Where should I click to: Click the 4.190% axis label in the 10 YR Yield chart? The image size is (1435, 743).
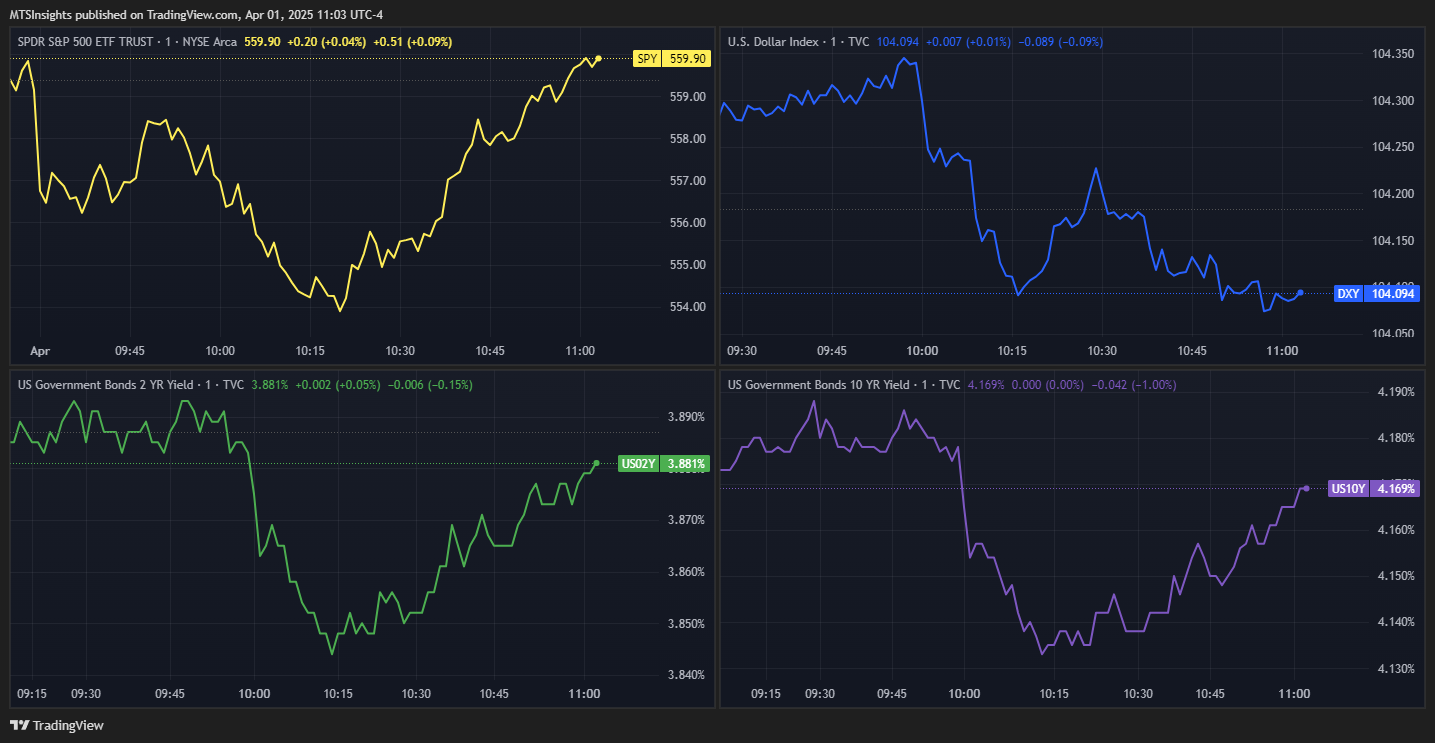click(1396, 392)
